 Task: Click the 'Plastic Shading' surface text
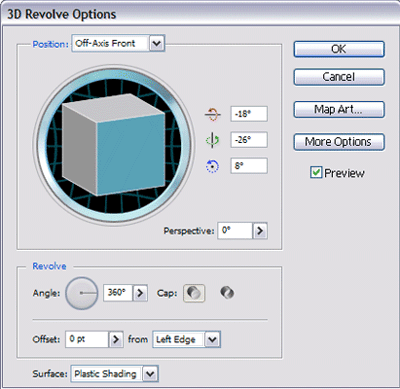coord(105,374)
